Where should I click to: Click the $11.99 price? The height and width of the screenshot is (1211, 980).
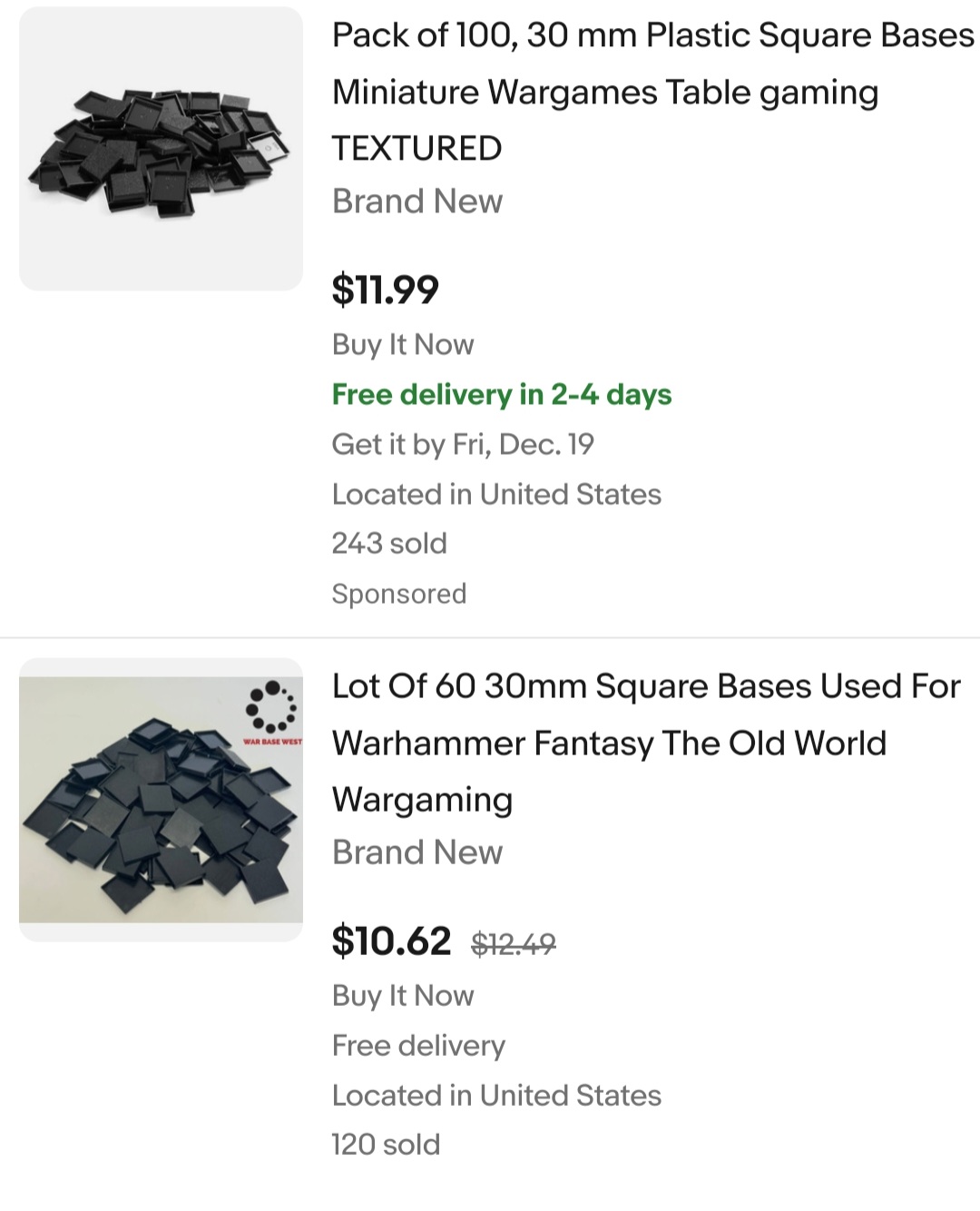385,290
